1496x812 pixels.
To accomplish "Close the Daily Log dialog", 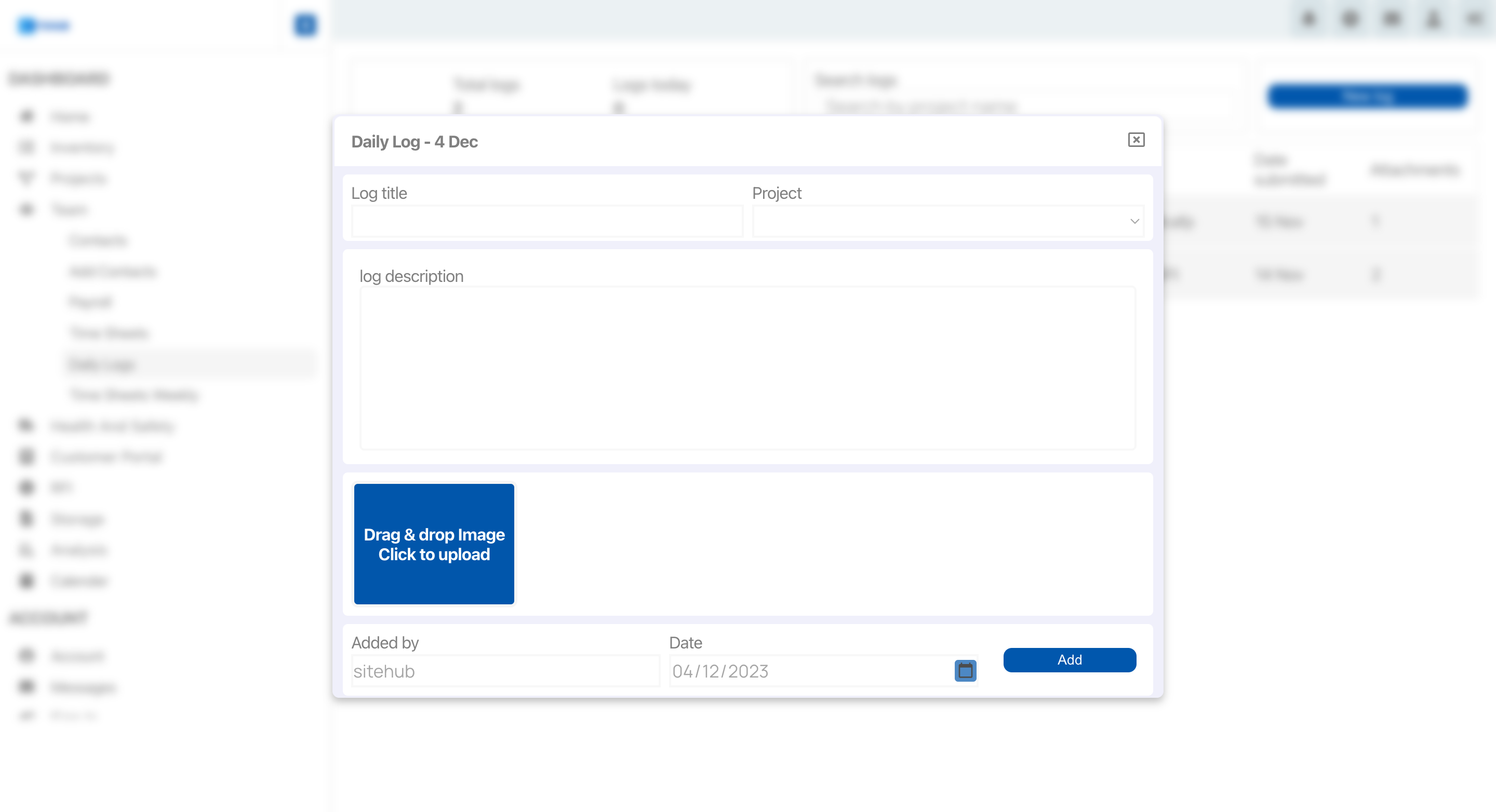I will 1136,140.
